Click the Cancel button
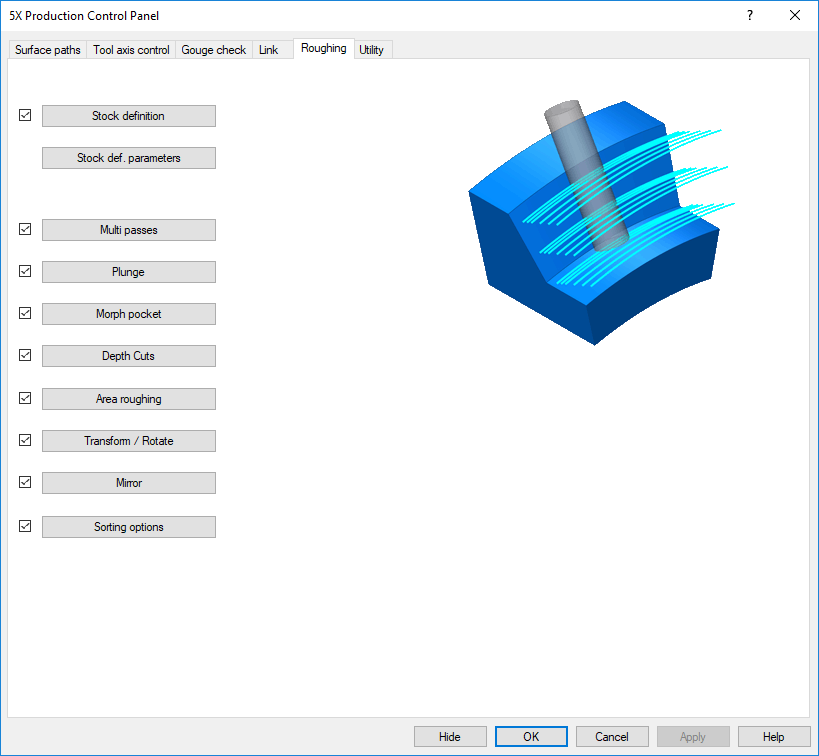 [611, 737]
